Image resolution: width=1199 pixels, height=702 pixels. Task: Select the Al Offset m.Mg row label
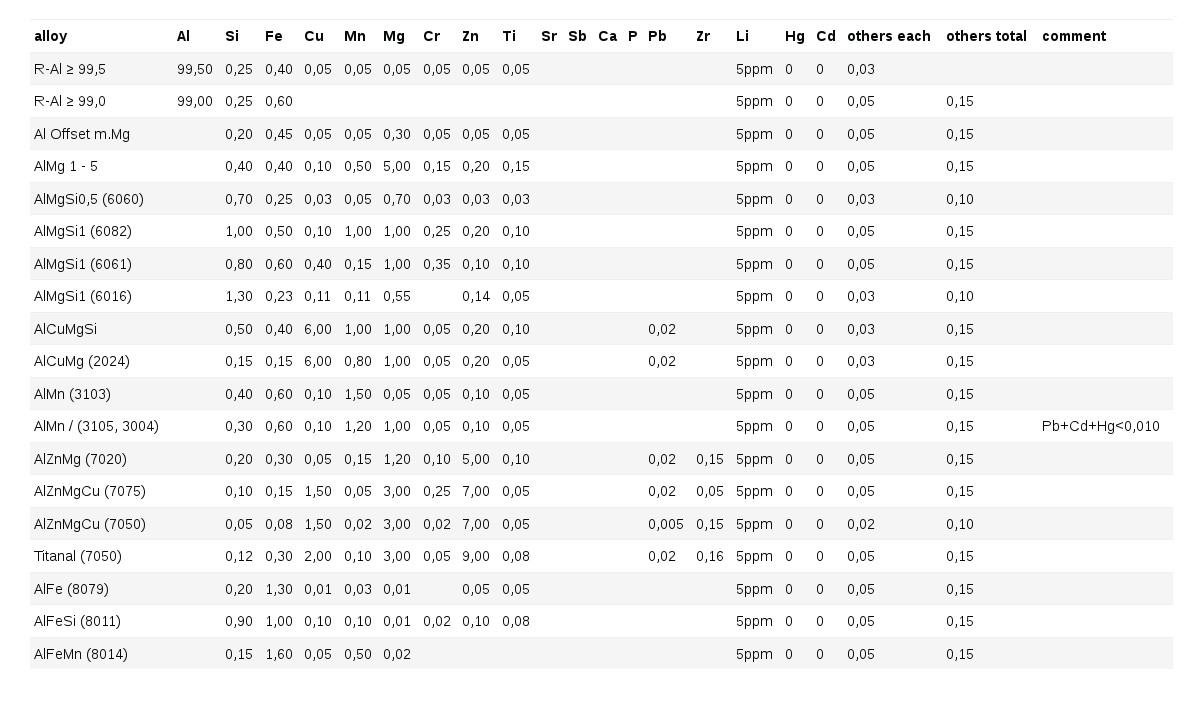pyautogui.click(x=82, y=134)
